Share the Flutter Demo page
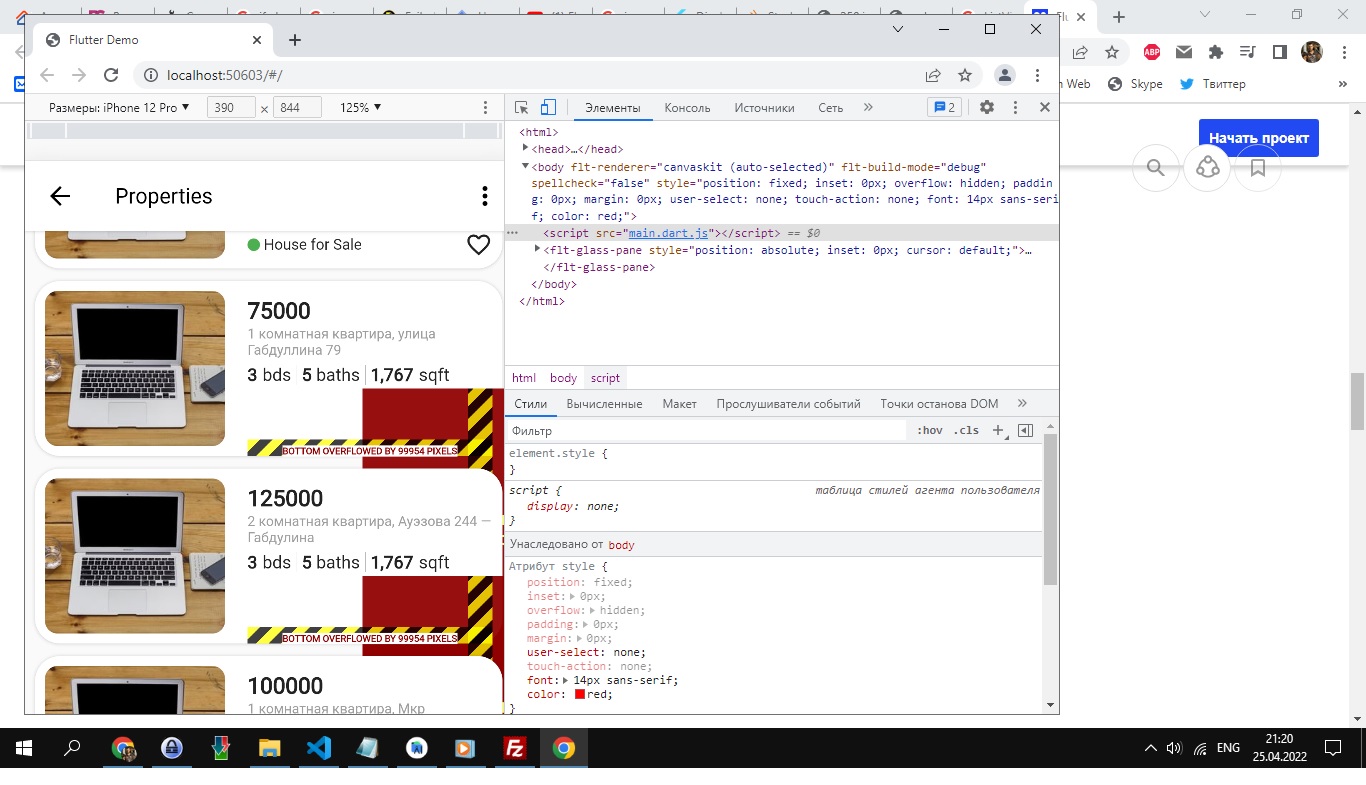Image resolution: width=1366 pixels, height=785 pixels. click(933, 75)
